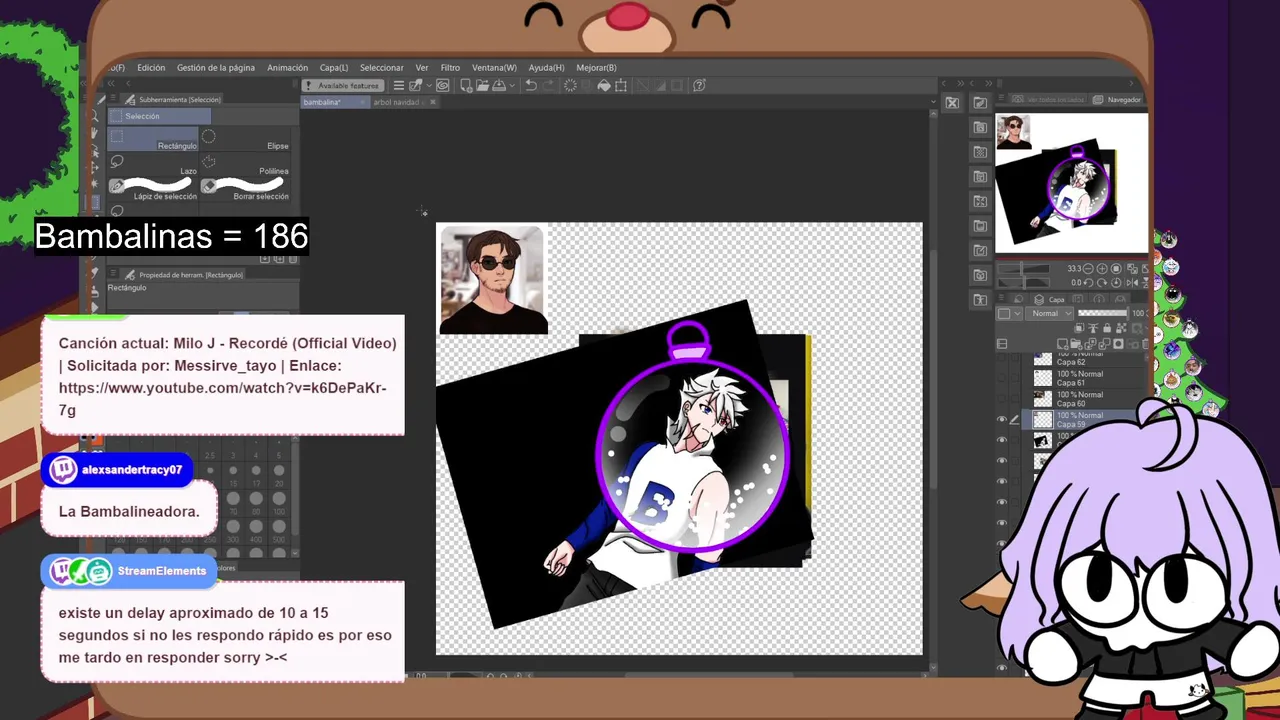Click the open file folder icon
Screen dimensions: 1280x720
[x=483, y=85]
